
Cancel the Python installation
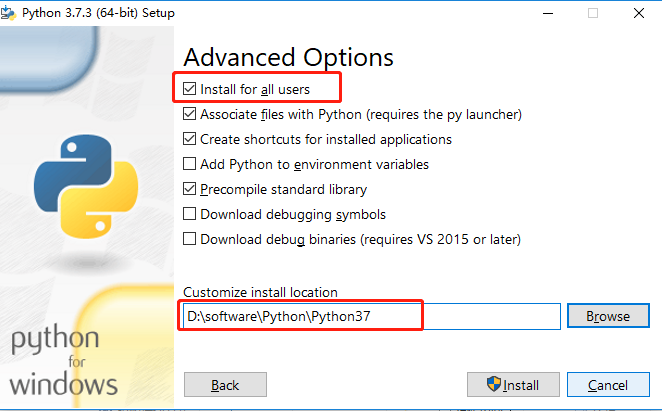point(608,385)
